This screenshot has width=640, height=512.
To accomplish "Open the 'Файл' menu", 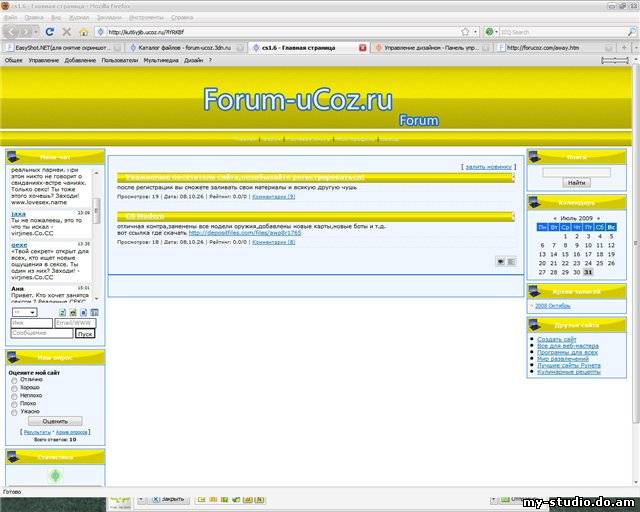I will (11, 18).
